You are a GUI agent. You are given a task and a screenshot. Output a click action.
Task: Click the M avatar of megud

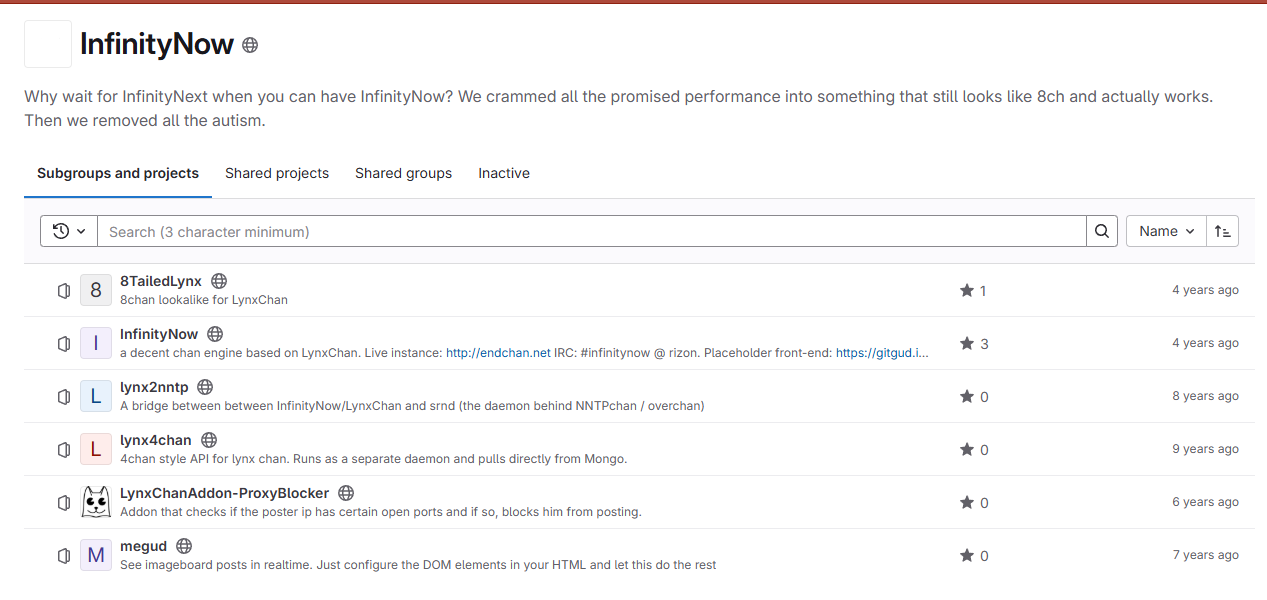[x=96, y=555]
